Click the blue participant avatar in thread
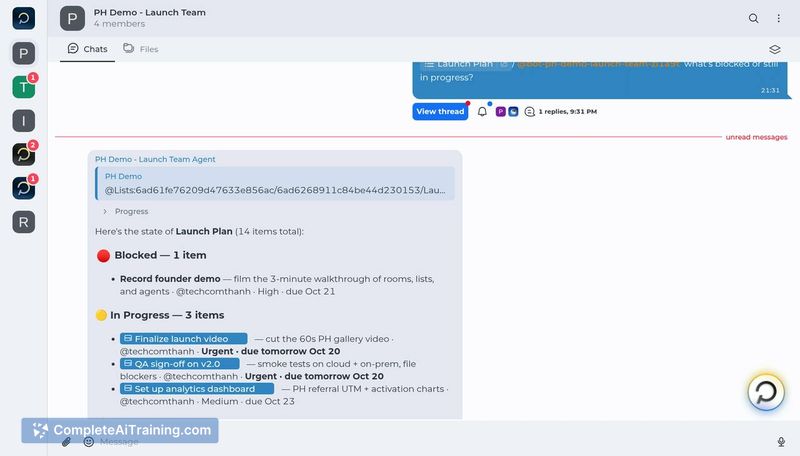The height and width of the screenshot is (456, 800). [513, 111]
